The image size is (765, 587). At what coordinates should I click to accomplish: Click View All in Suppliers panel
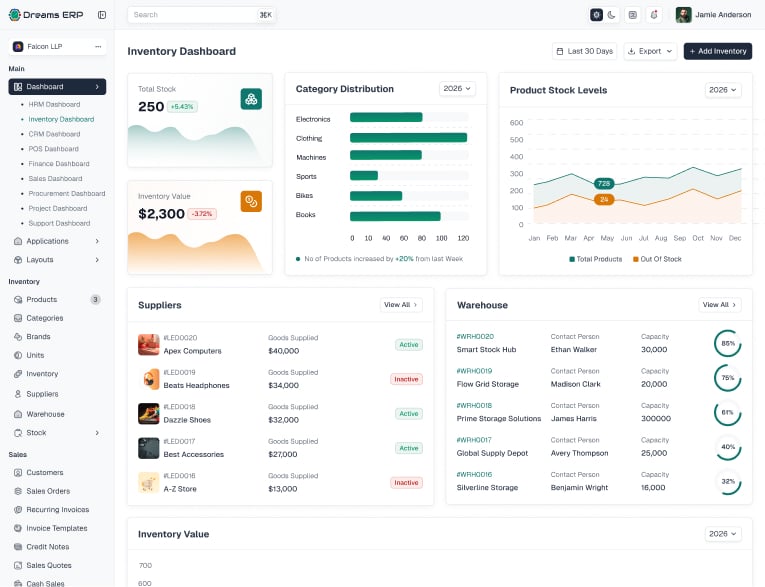[x=401, y=304]
